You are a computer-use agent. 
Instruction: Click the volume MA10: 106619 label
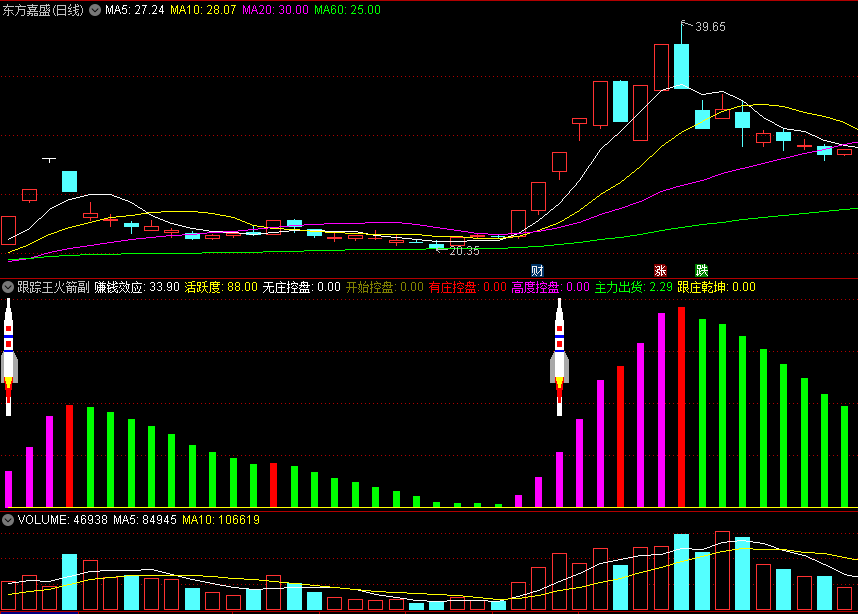point(221,520)
